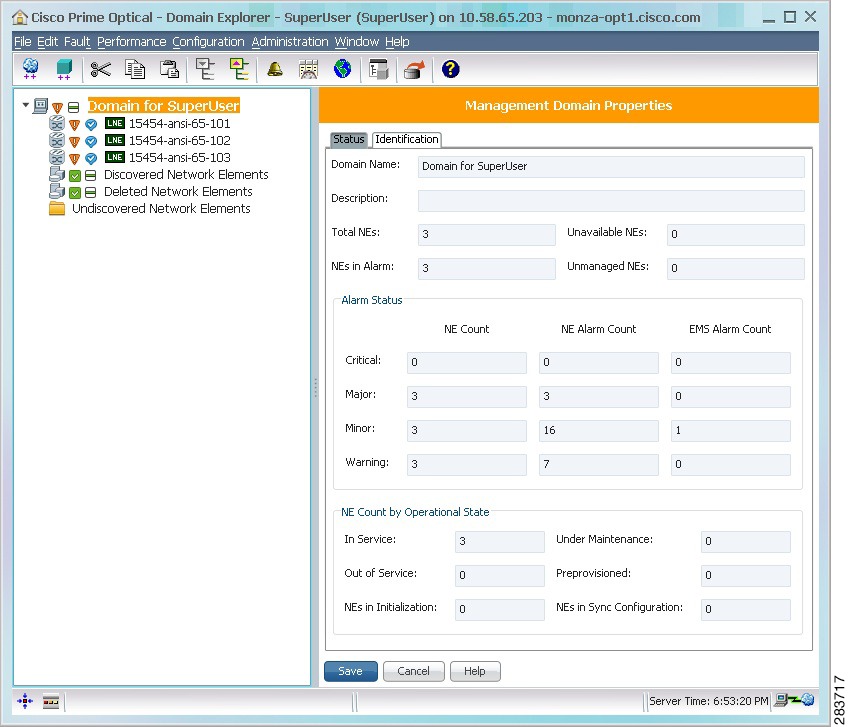Open the Performance menu
Viewport: 848px width, 727px height.
[131, 42]
